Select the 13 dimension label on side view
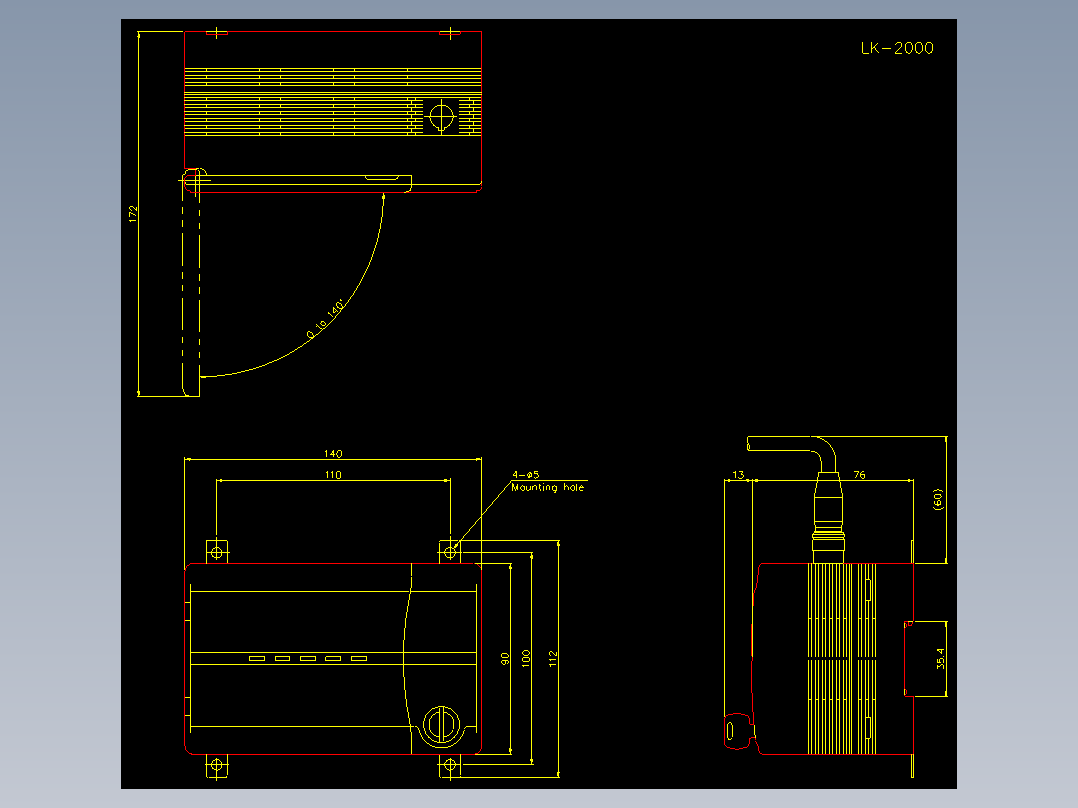The height and width of the screenshot is (808, 1078). coord(739,475)
